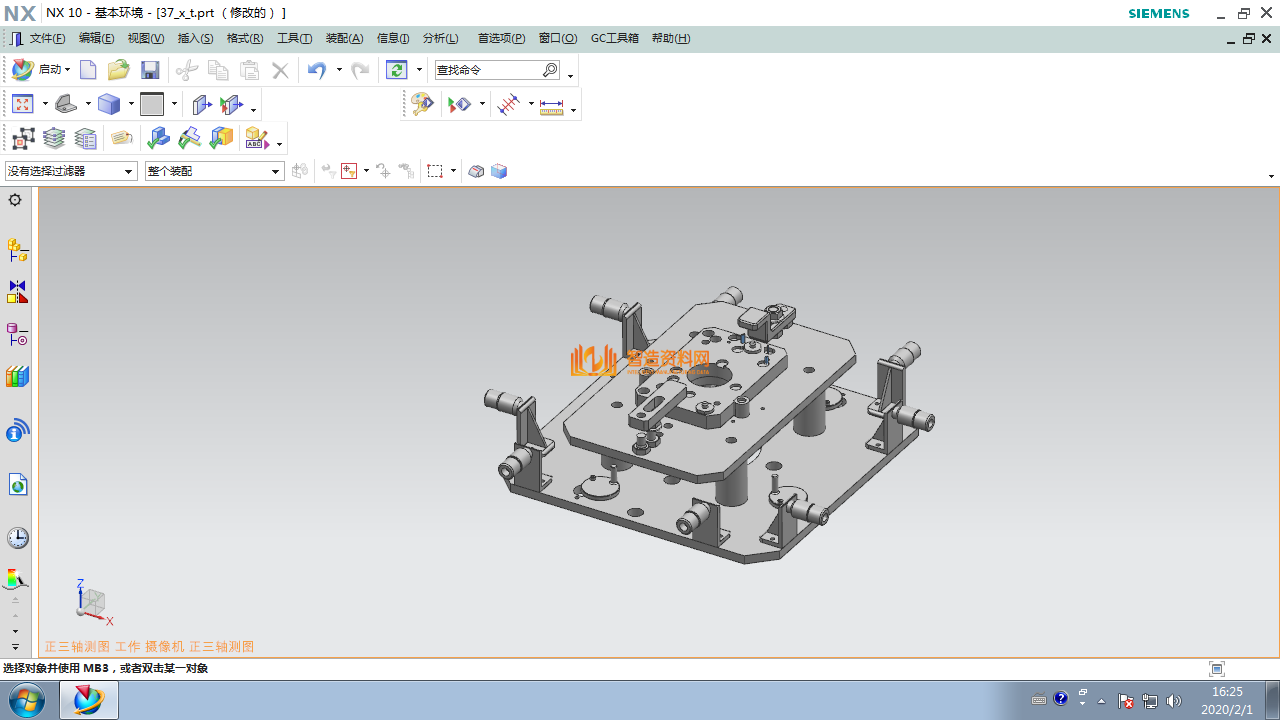Toggle the rectangle selection mode icon
The image size is (1280, 720).
point(435,171)
